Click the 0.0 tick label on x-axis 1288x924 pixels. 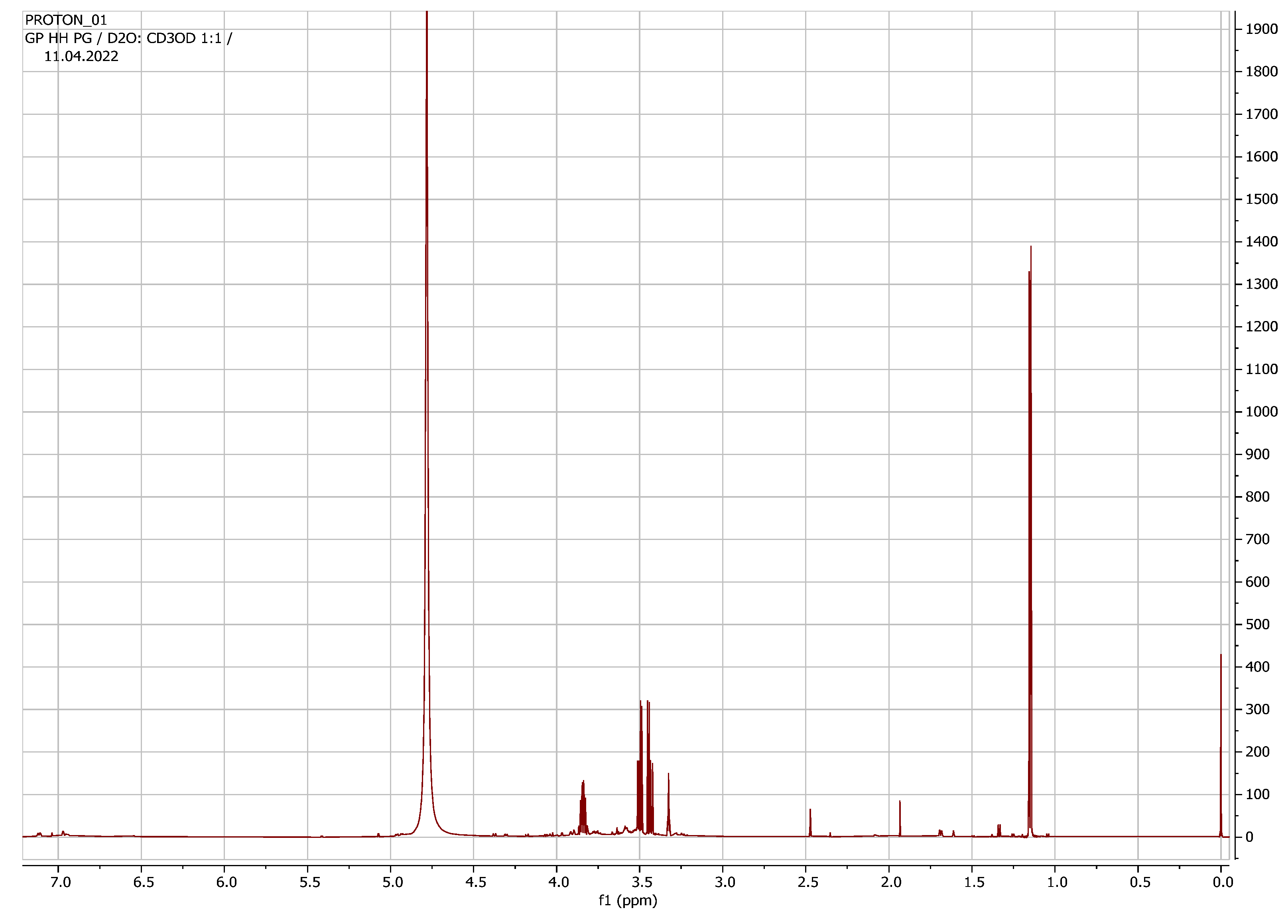1223,882
